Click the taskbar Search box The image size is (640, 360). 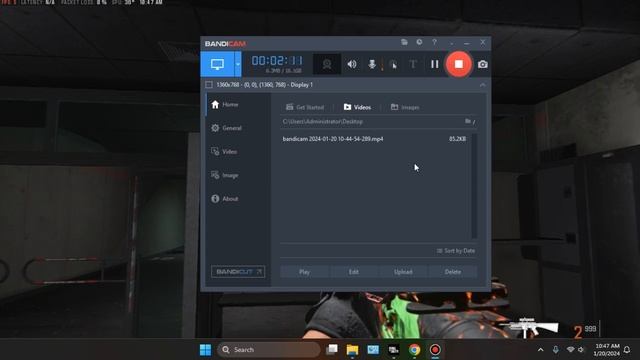[269, 350]
